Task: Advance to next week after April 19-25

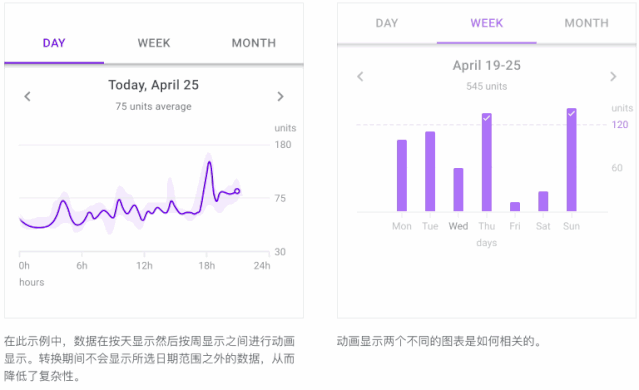Action: 613,77
